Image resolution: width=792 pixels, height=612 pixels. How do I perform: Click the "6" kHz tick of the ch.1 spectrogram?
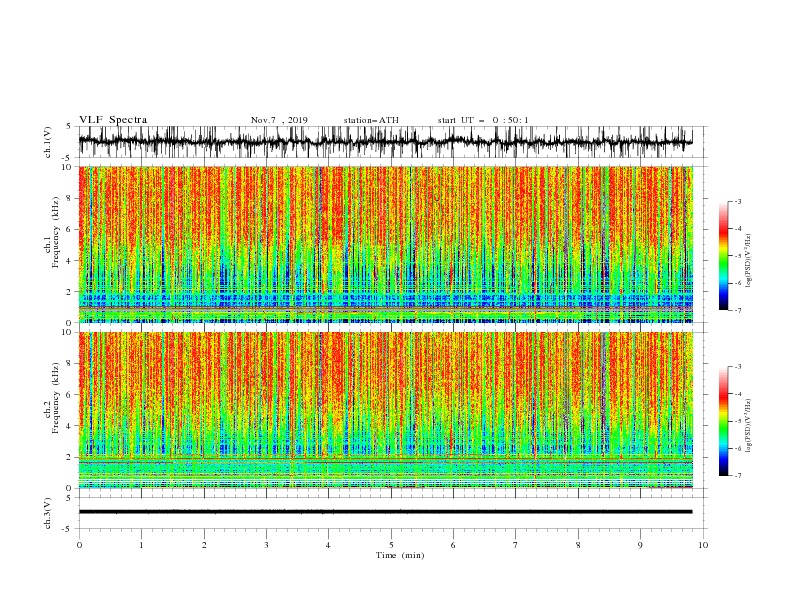(70, 230)
